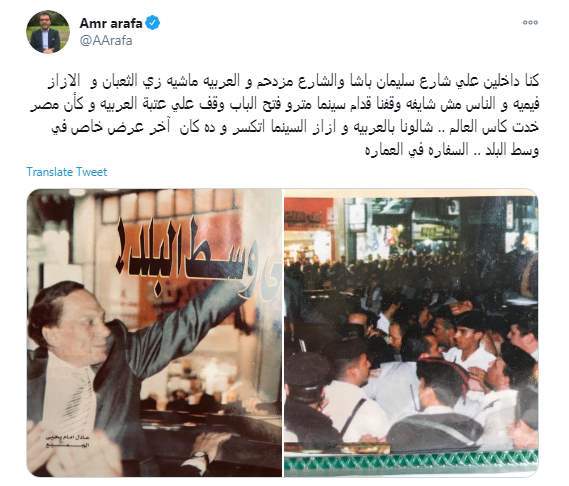569x486 pixels.
Task: Click the wristwatch at the bottom of the left photo
Action: (200, 460)
